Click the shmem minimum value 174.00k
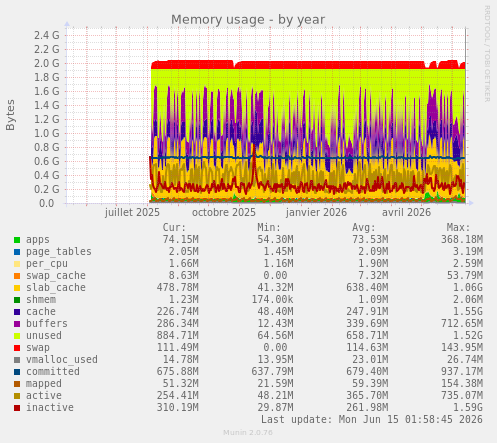The width and height of the screenshot is (497, 443). point(272,300)
